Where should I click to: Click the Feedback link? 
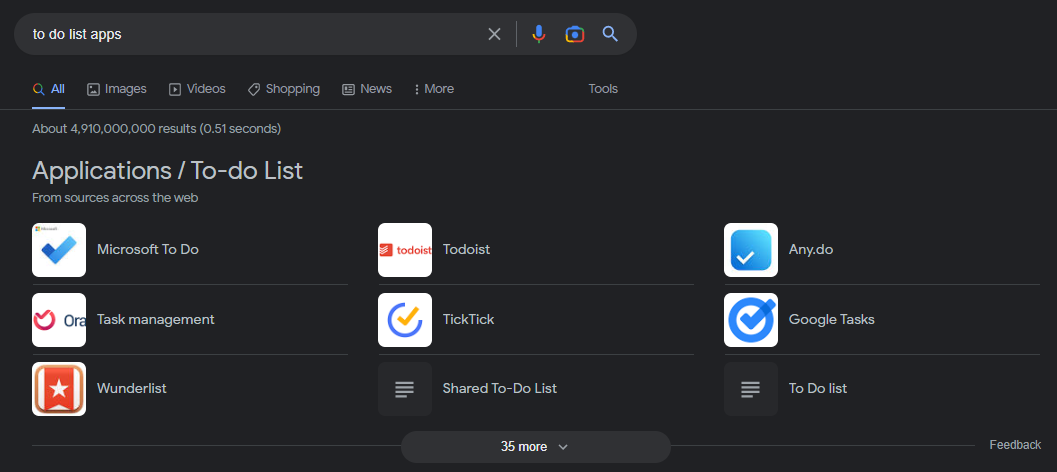click(1015, 445)
